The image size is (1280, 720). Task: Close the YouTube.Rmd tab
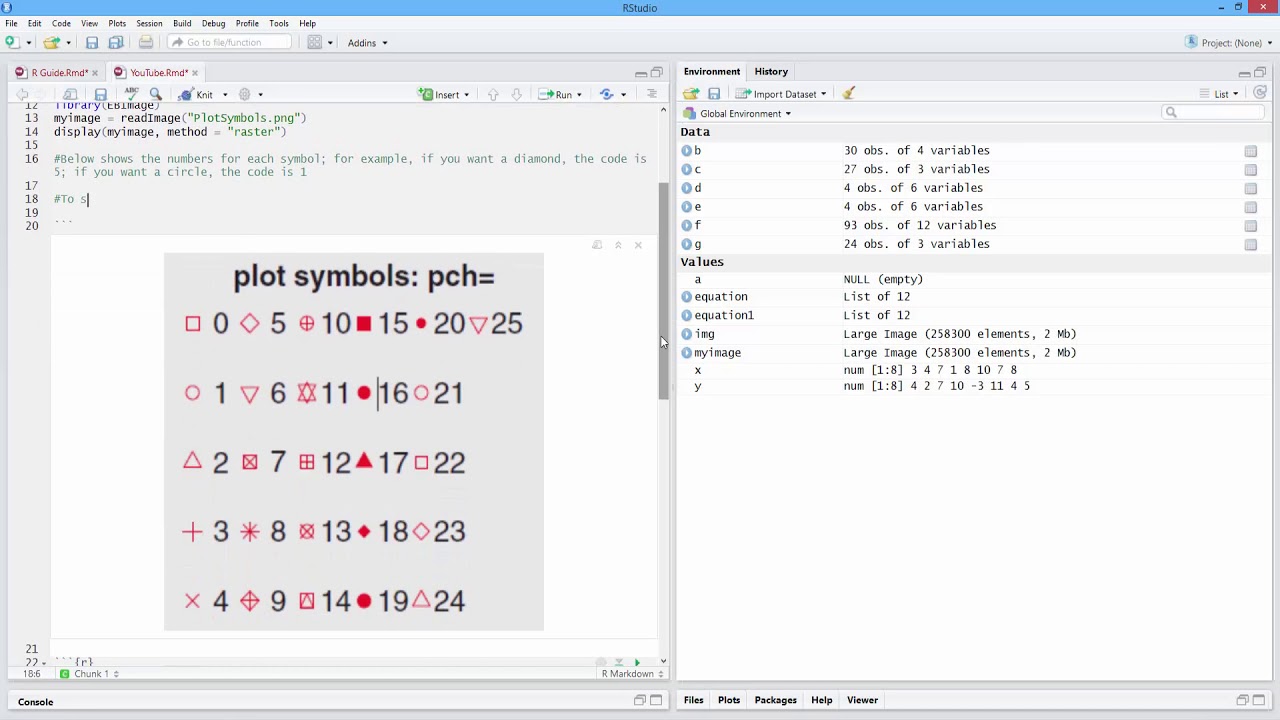coord(195,72)
